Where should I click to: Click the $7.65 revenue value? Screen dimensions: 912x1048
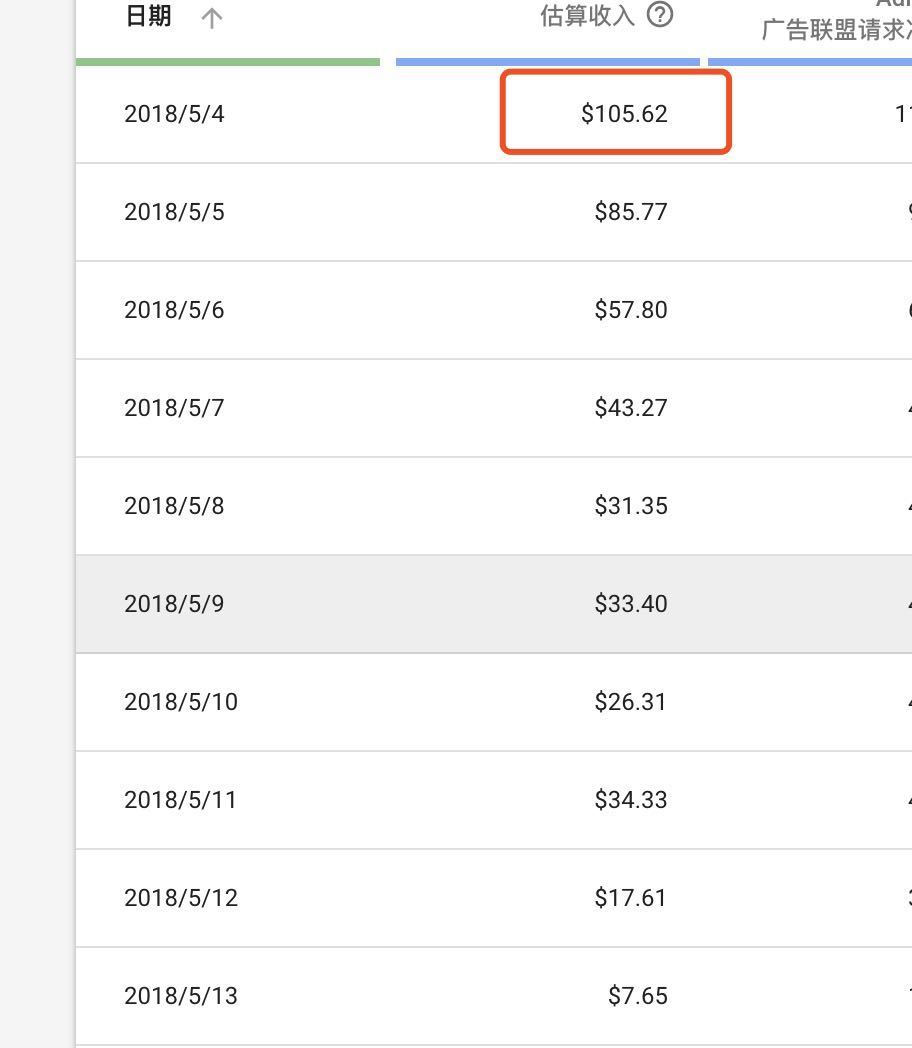click(x=637, y=996)
